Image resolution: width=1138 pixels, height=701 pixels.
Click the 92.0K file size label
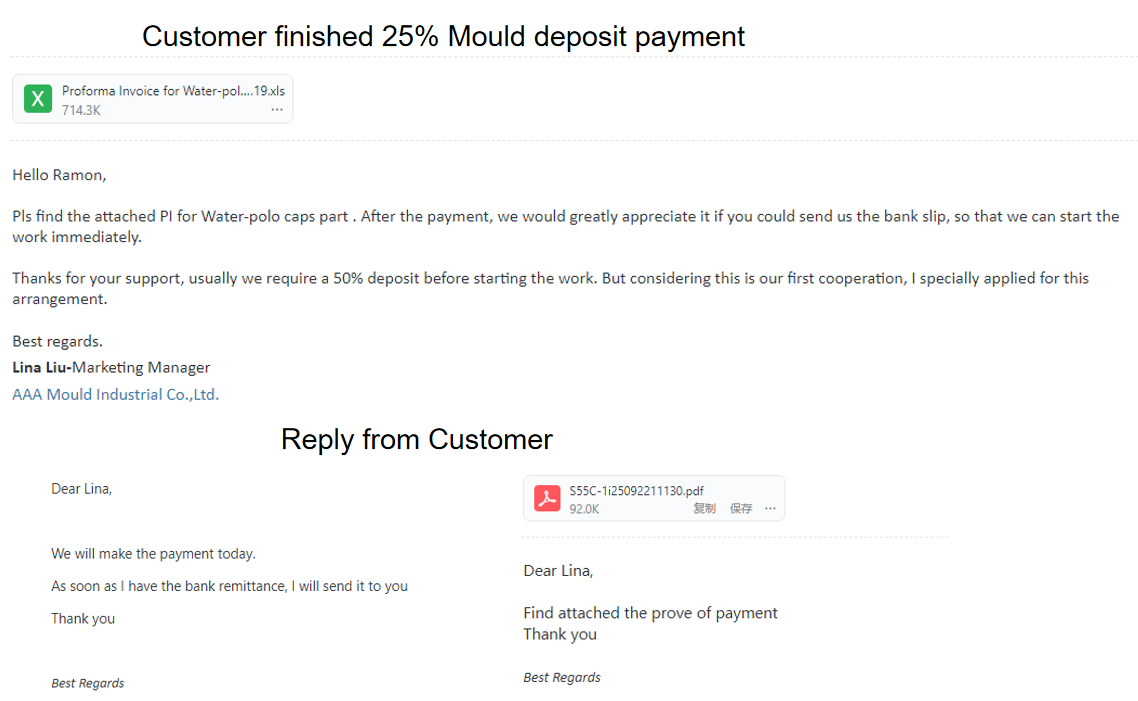click(584, 509)
